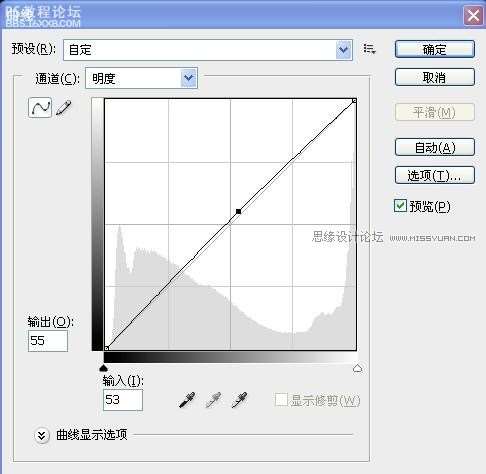Viewport: 486px width, 474px height.
Task: Click the 输出 output value field
Action: click(48, 341)
